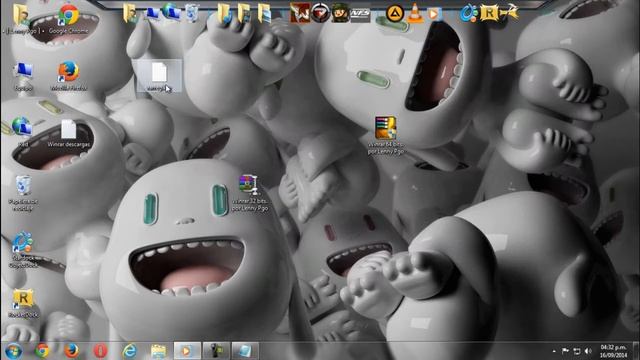
Task: Launch the soldier game icon in the dock
Action: 340,13
